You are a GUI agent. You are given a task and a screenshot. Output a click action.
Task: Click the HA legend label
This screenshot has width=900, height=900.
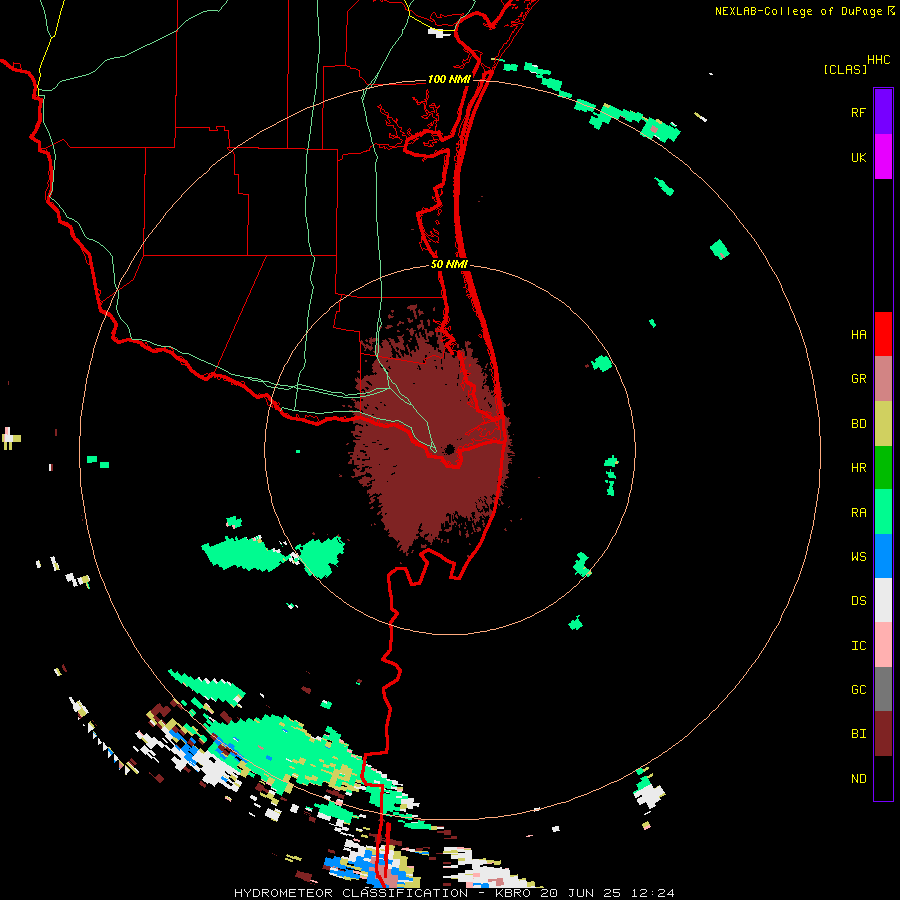858,334
